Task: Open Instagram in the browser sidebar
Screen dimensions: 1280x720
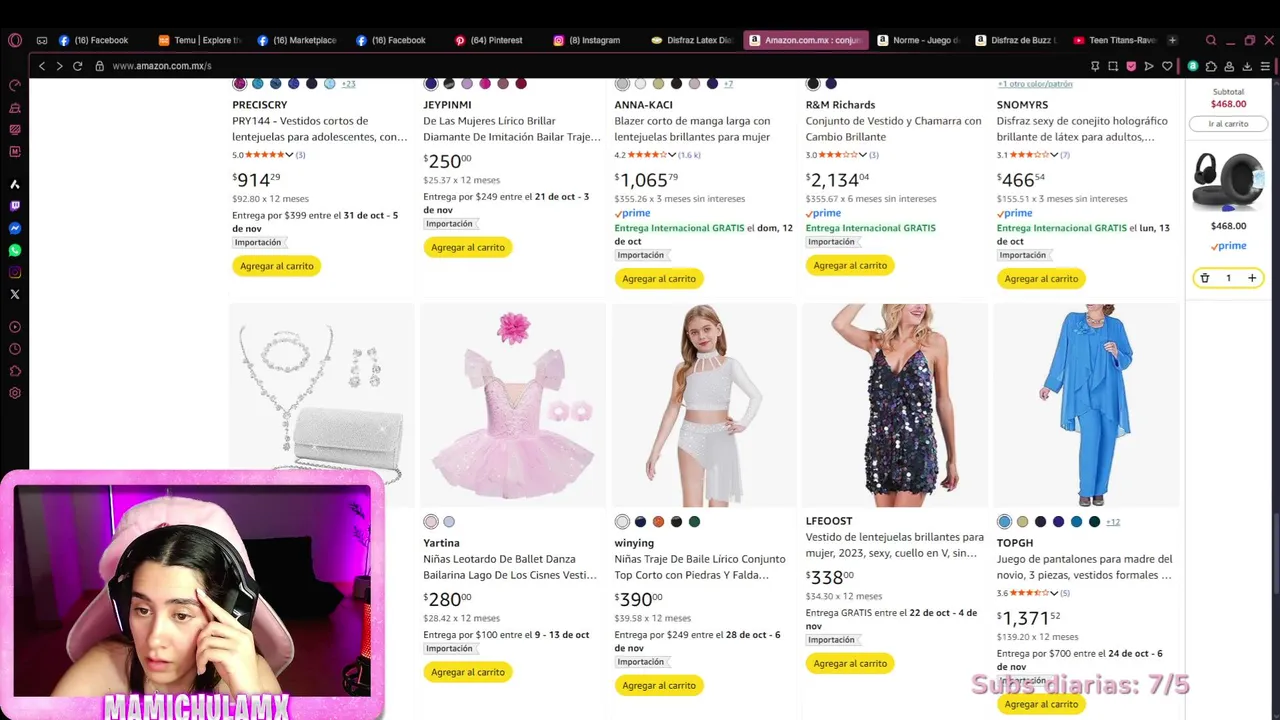Action: [x=14, y=272]
